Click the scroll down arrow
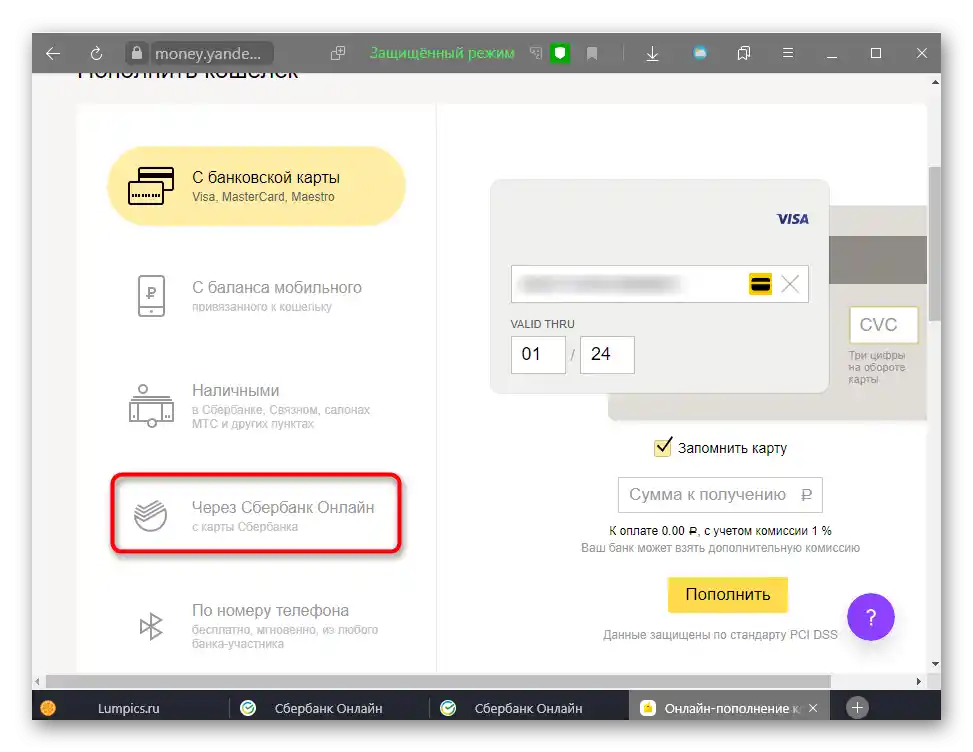This screenshot has width=973, height=752. (935, 664)
